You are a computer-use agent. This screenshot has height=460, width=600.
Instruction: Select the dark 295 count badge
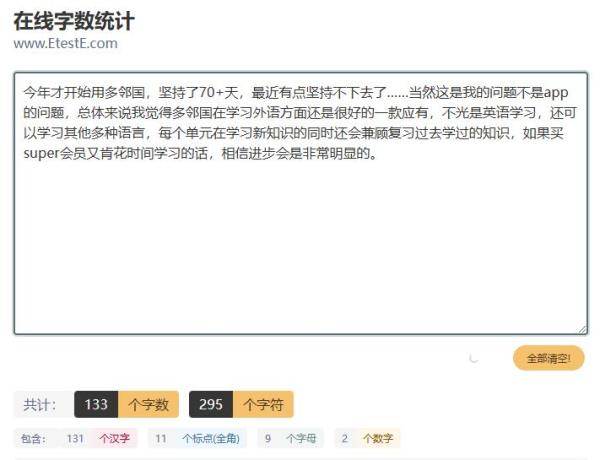click(x=211, y=404)
